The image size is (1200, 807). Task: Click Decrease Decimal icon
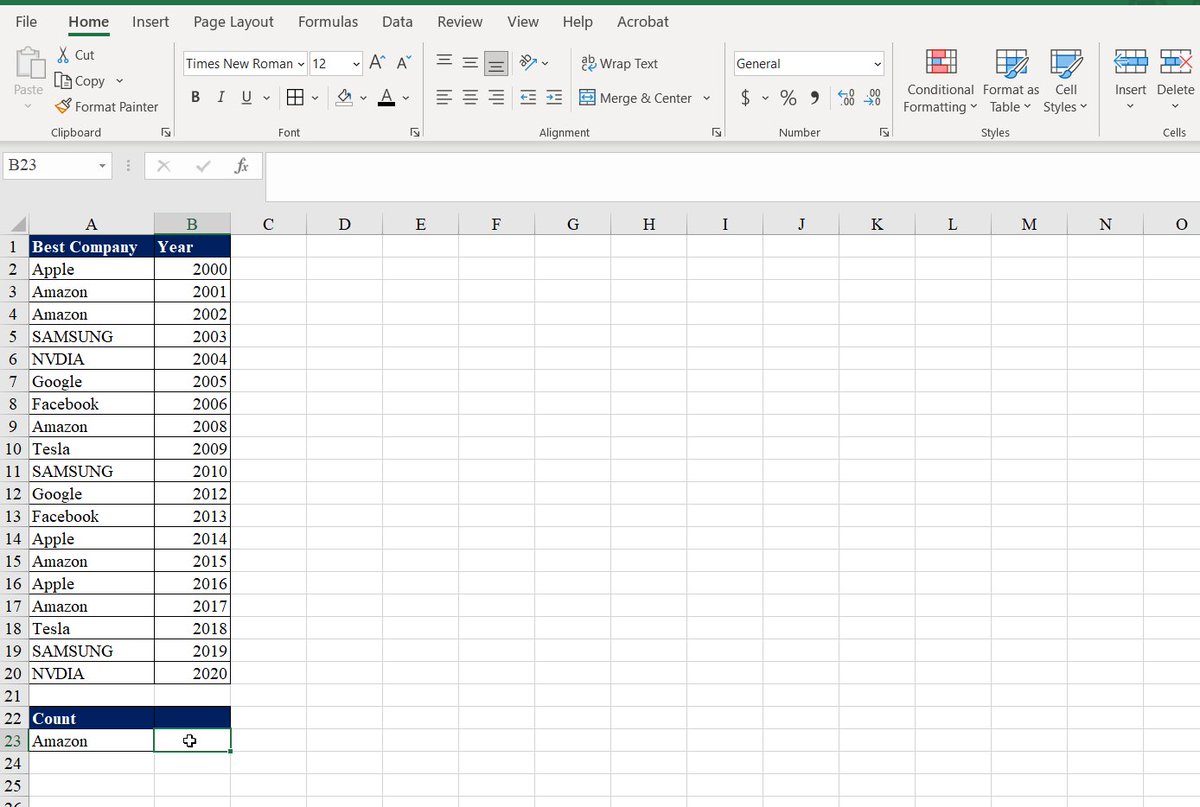pos(873,98)
